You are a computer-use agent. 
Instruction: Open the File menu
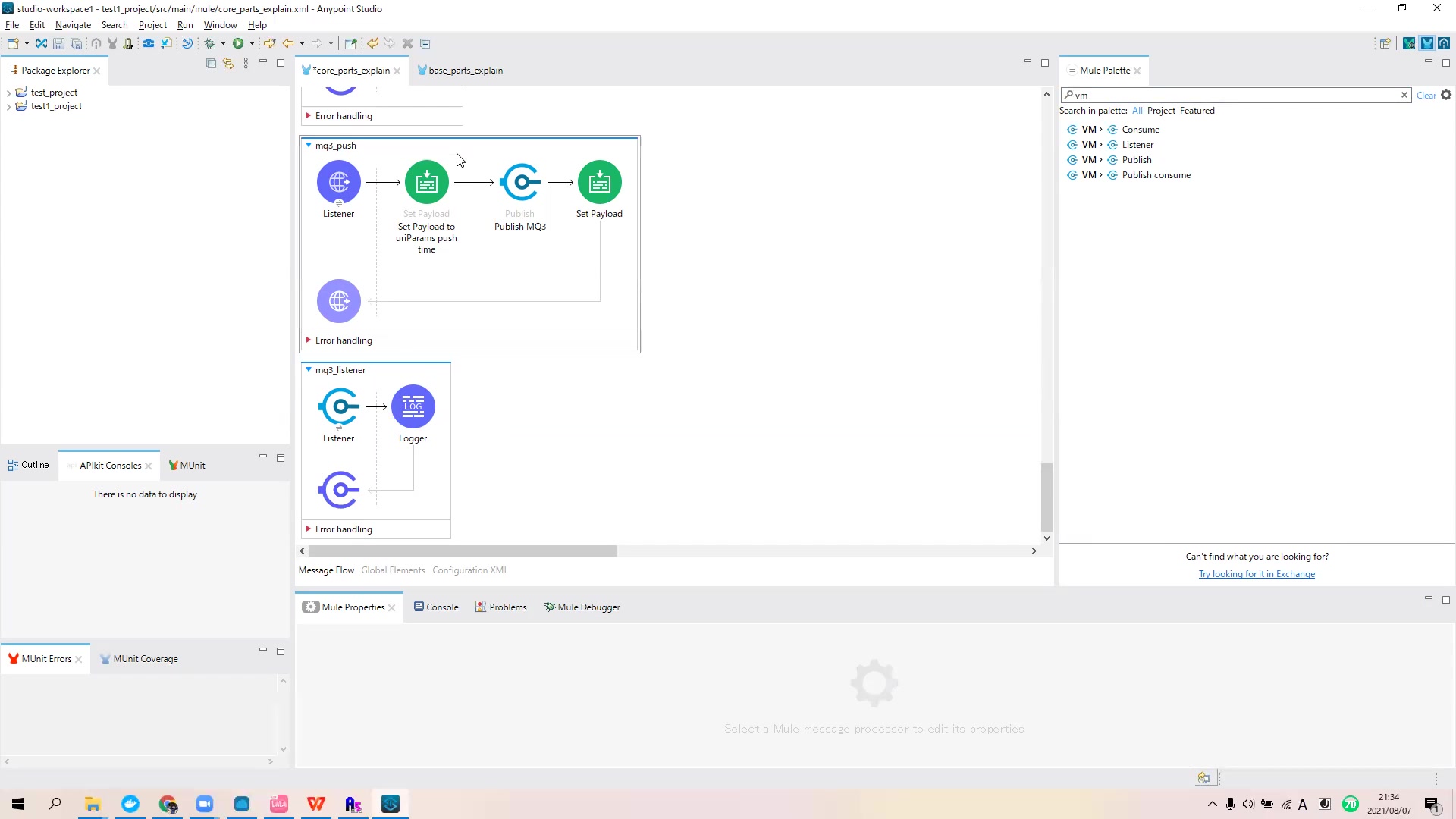coord(12,25)
